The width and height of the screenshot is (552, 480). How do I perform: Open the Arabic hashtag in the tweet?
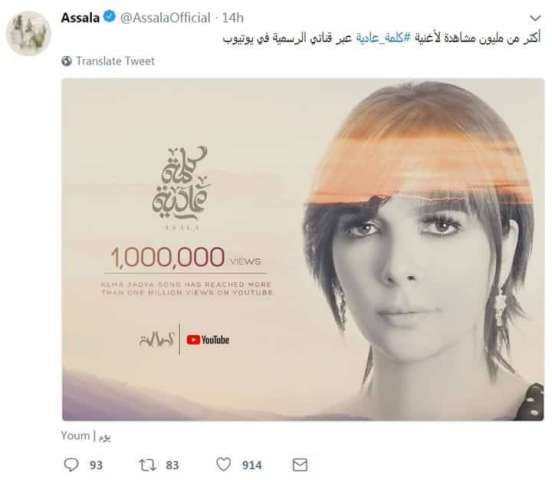pos(382,38)
